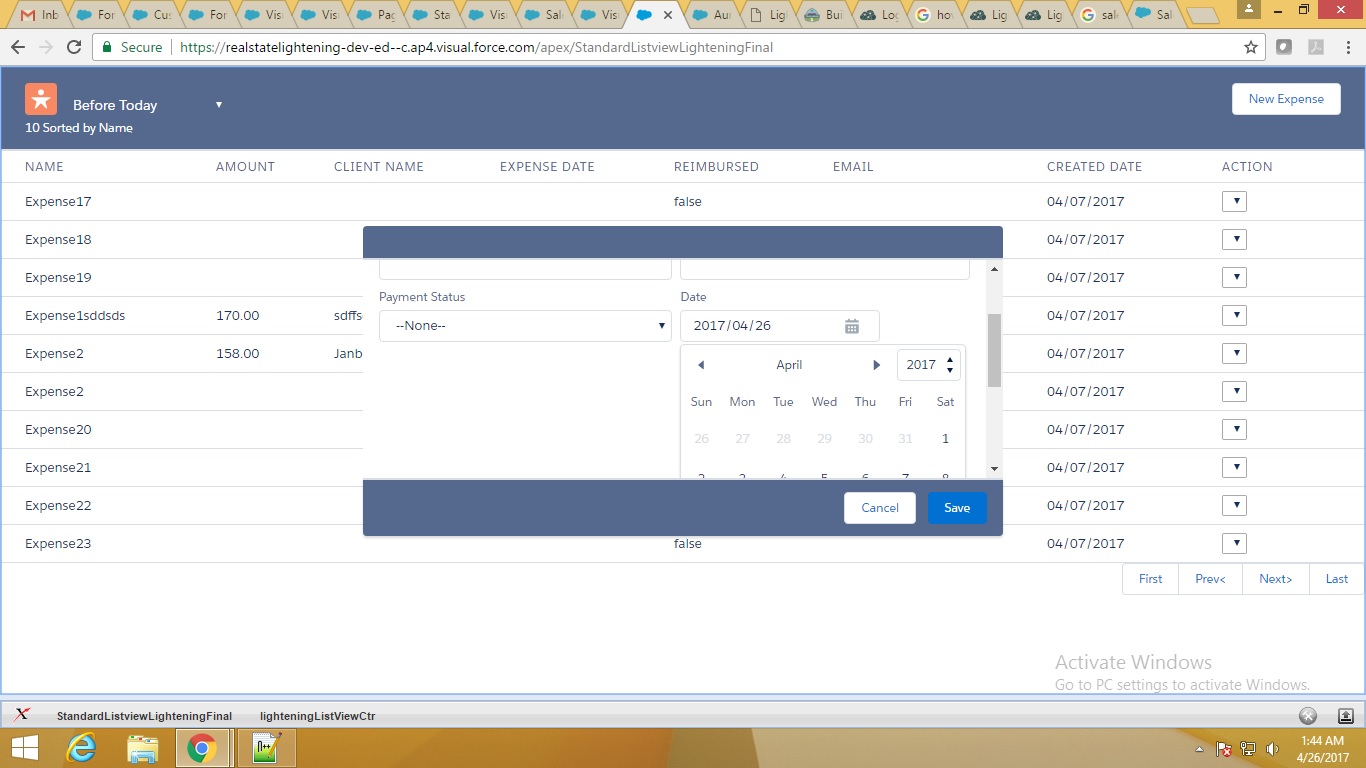Open Windows Start menu
The height and width of the screenshot is (768, 1366).
coord(25,747)
